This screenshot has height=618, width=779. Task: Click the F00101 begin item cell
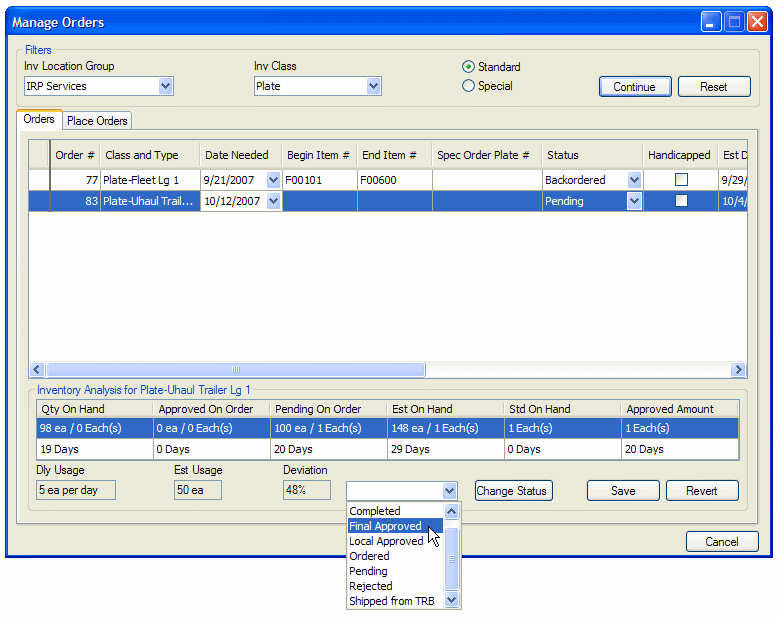(319, 180)
